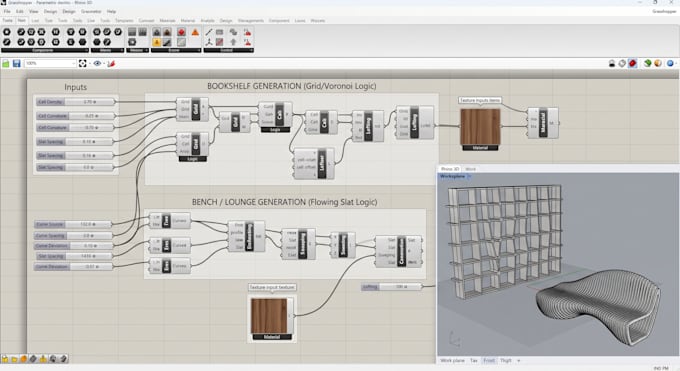The image size is (680, 371).
Task: Switch to the Analysis ribbon tab
Action: point(207,20)
